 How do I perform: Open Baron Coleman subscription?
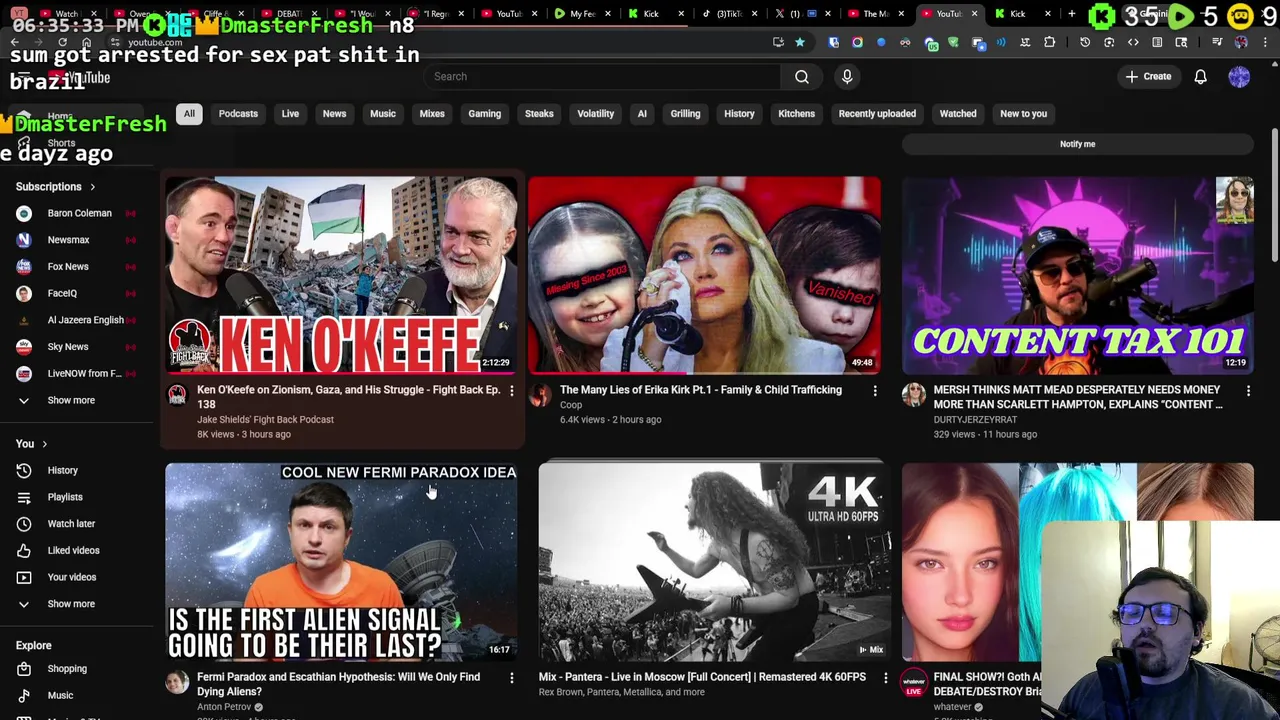[78, 213]
